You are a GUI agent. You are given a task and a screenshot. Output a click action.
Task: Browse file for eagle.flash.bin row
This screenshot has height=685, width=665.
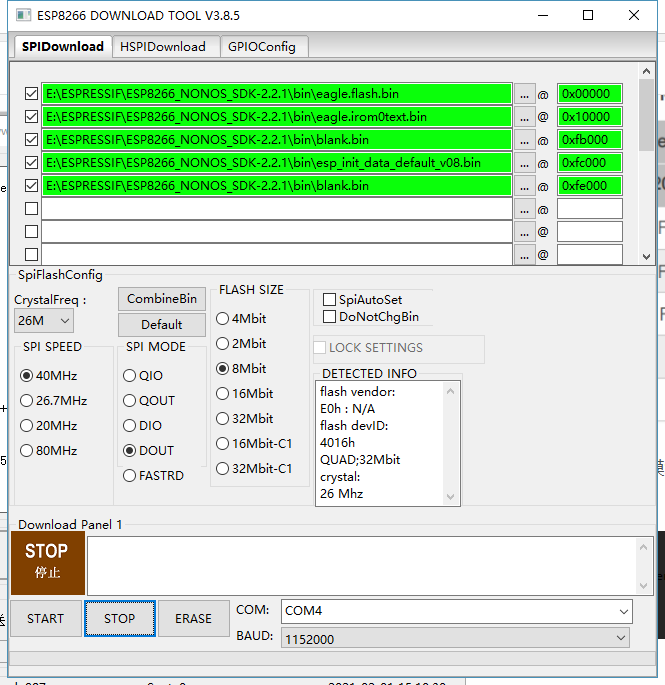click(524, 94)
